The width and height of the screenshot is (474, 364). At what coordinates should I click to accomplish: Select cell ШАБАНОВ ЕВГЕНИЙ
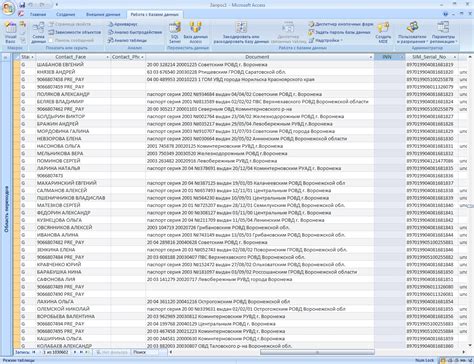coord(73,65)
